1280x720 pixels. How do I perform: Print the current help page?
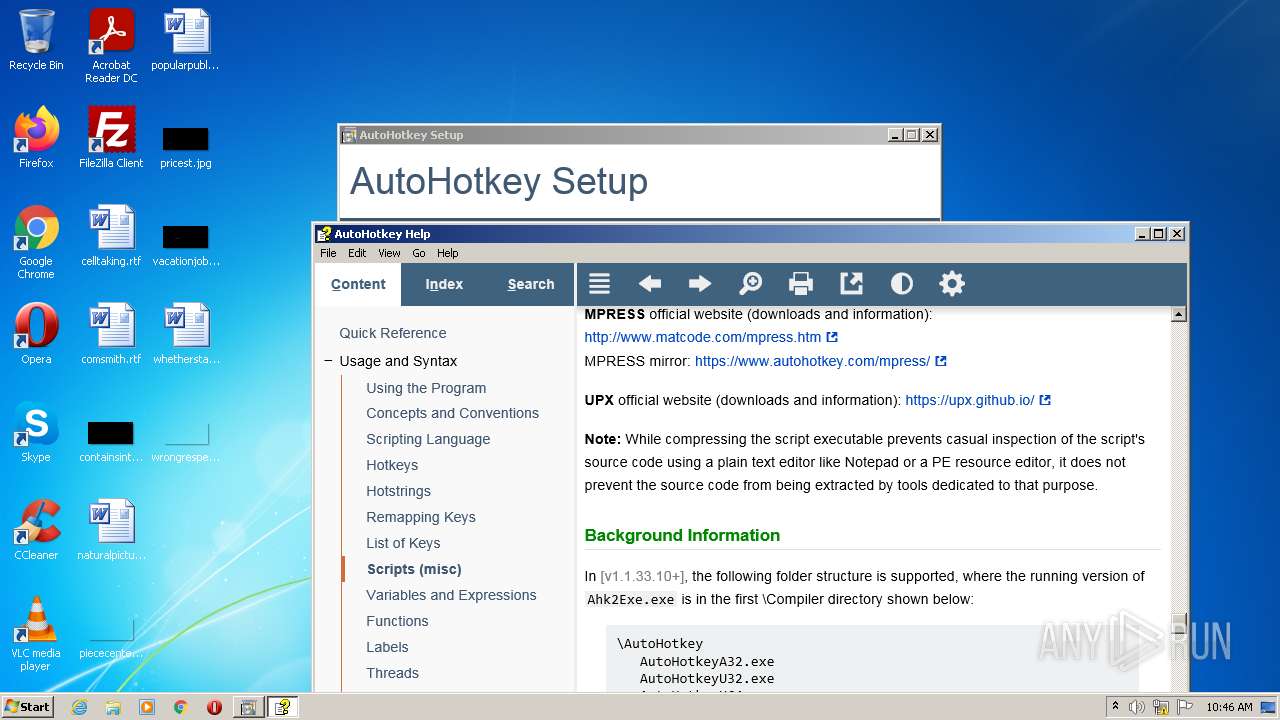(801, 284)
